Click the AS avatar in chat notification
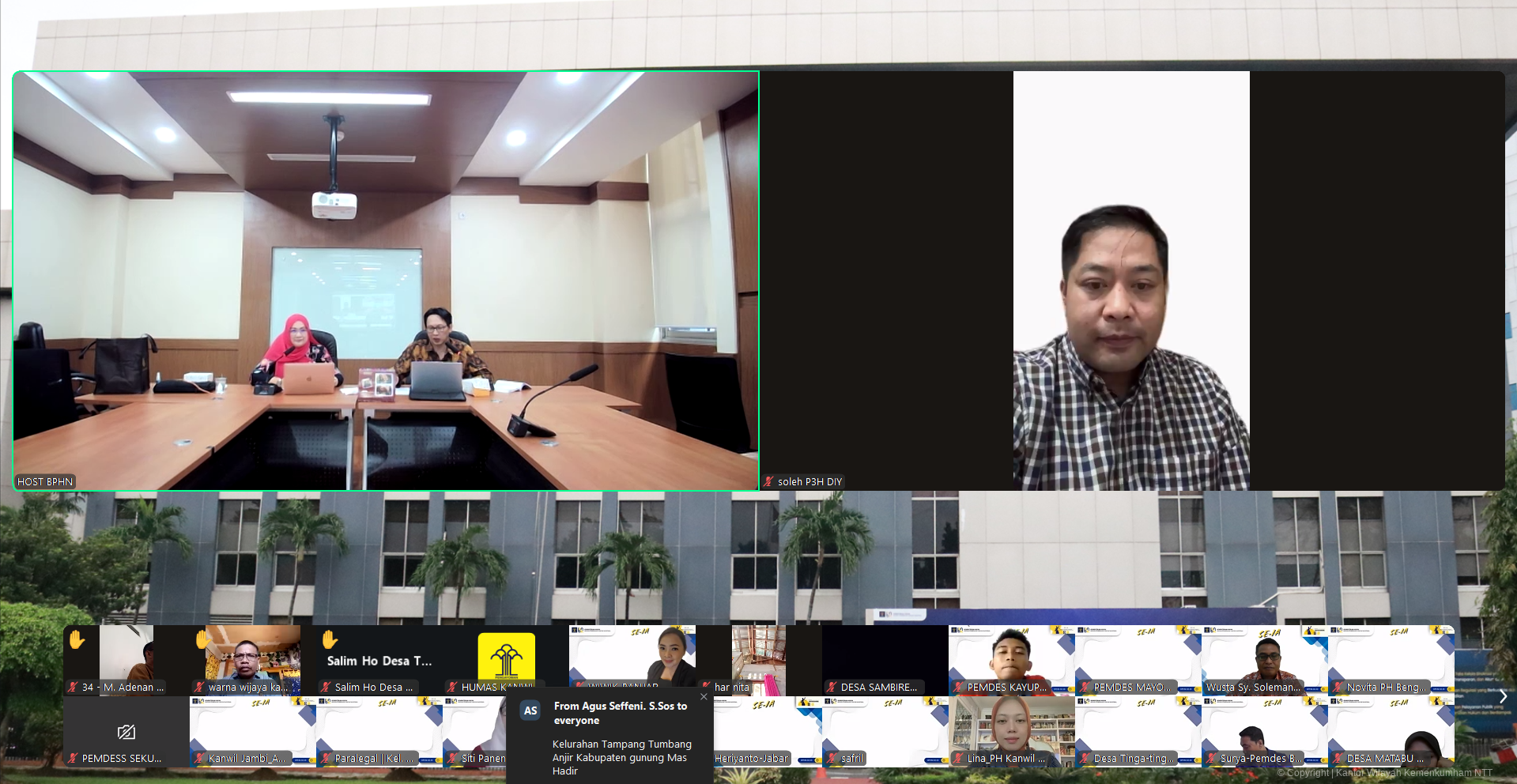 point(530,710)
